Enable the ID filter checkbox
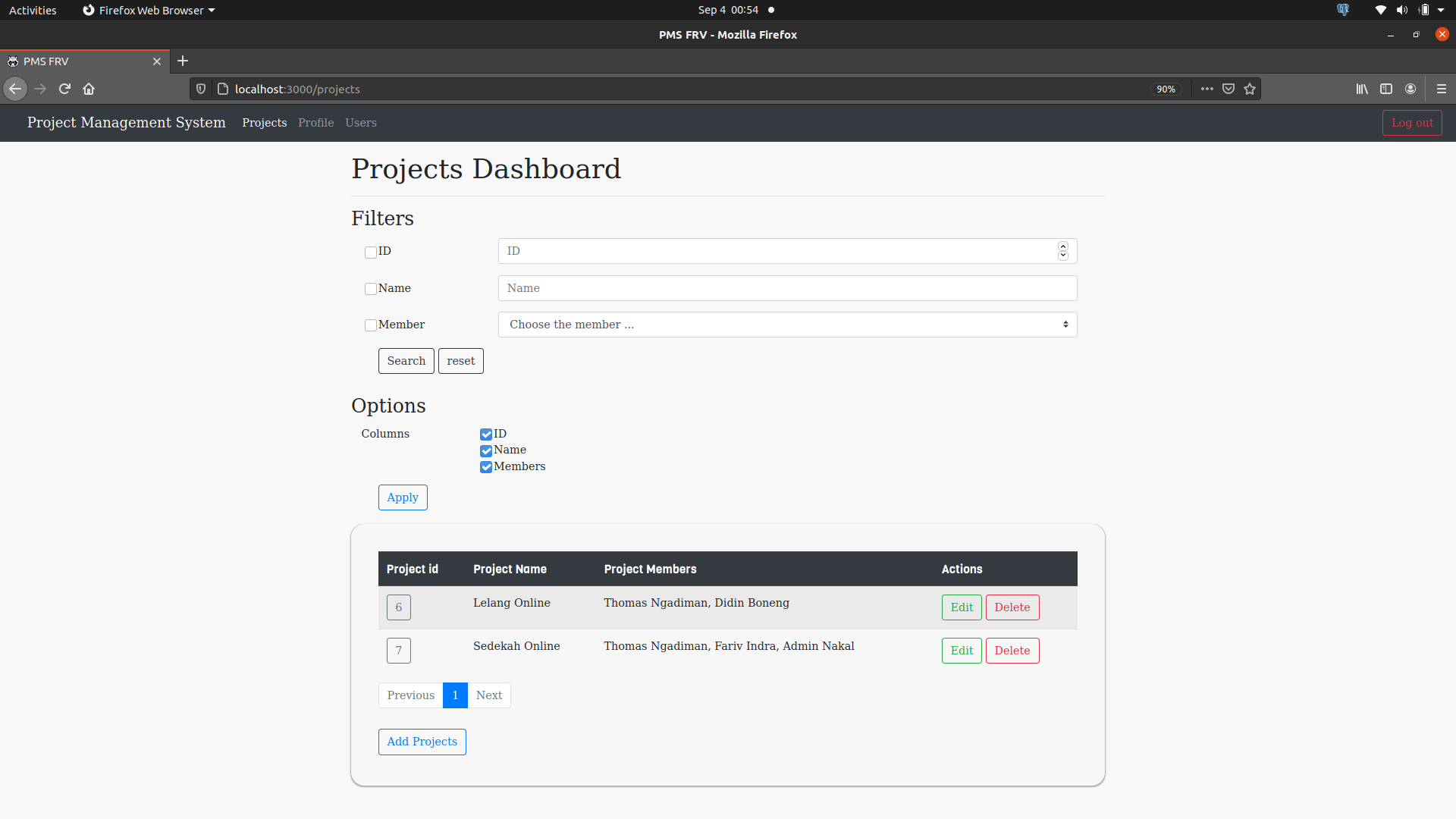This screenshot has width=1456, height=819. coord(370,253)
